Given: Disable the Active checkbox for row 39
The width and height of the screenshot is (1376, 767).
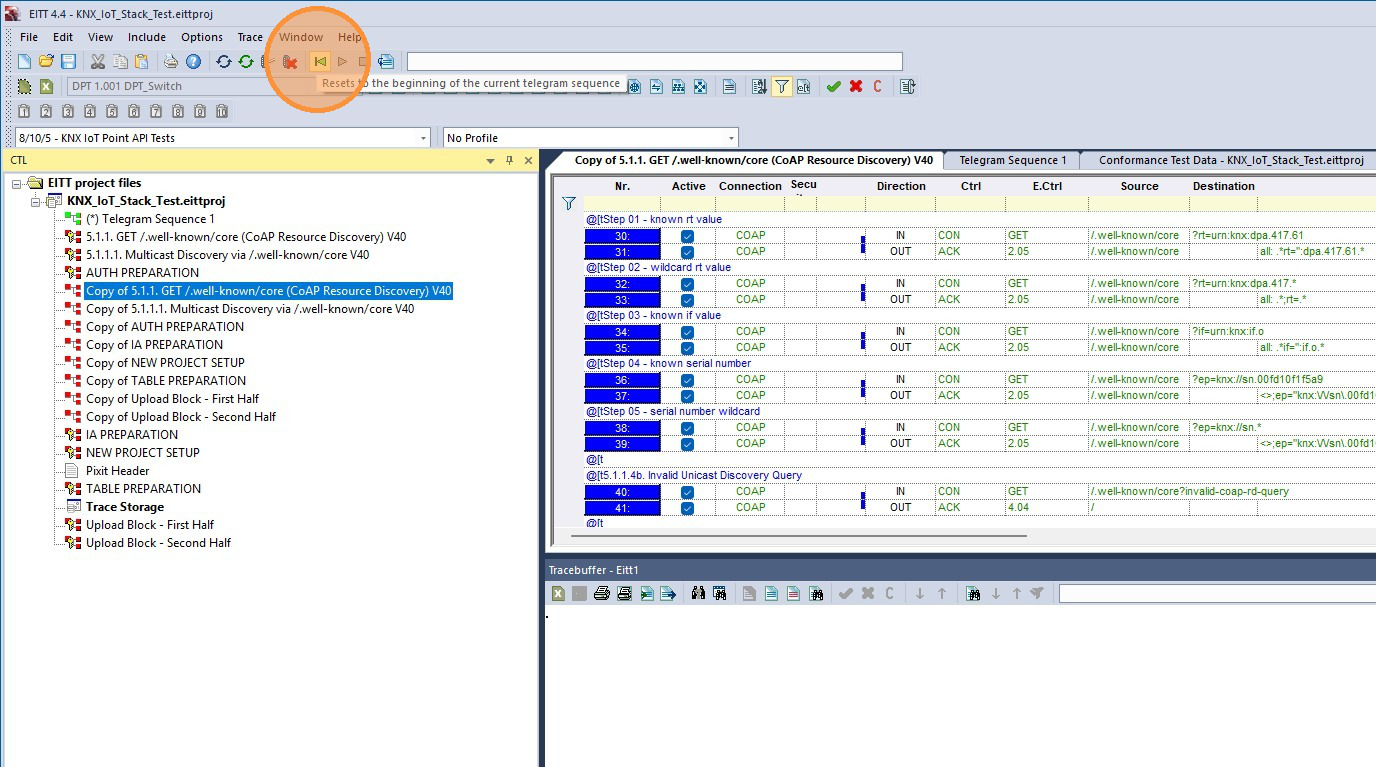Looking at the screenshot, I should (687, 444).
